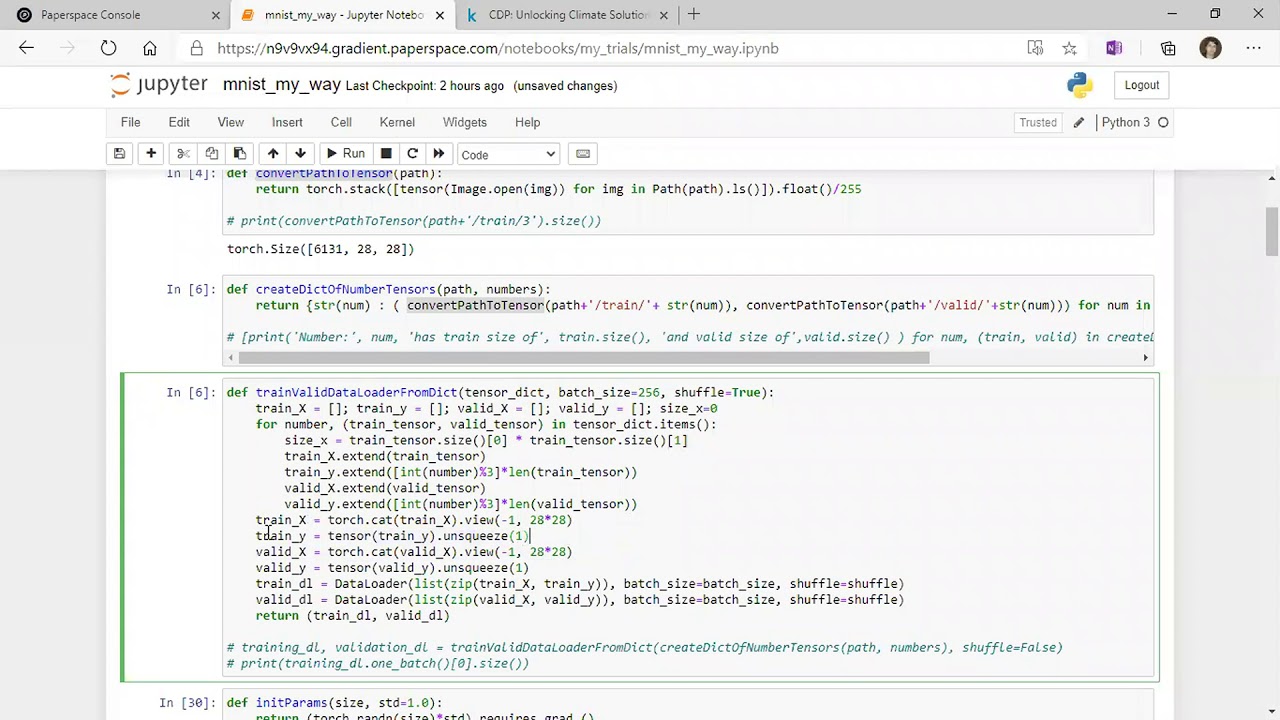Copy the selected cells in the notebook toolbar
Screen dimensions: 1280x720
[211, 154]
